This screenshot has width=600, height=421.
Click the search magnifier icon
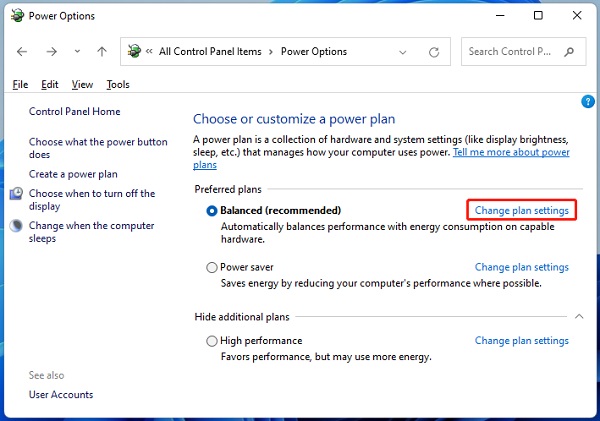[569, 52]
